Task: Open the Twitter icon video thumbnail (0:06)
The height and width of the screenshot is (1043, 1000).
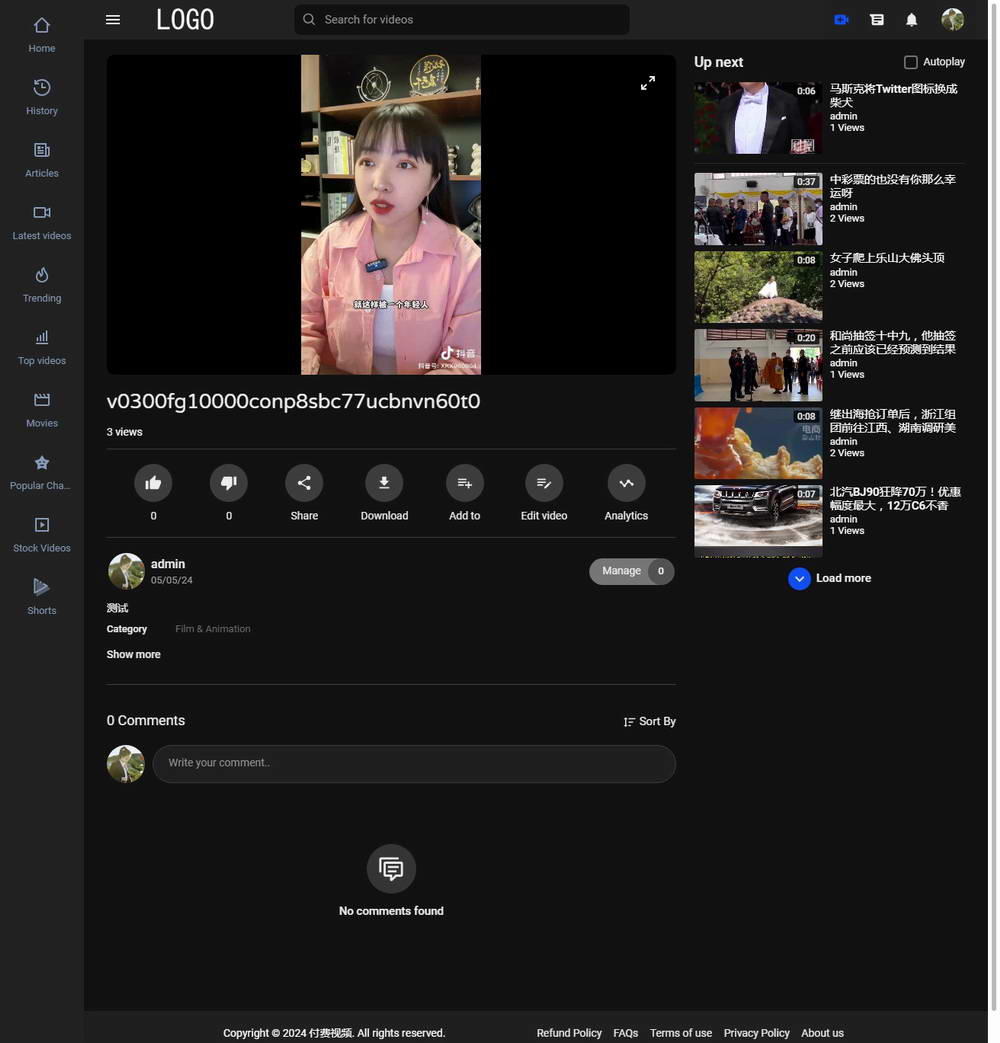Action: coord(758,118)
